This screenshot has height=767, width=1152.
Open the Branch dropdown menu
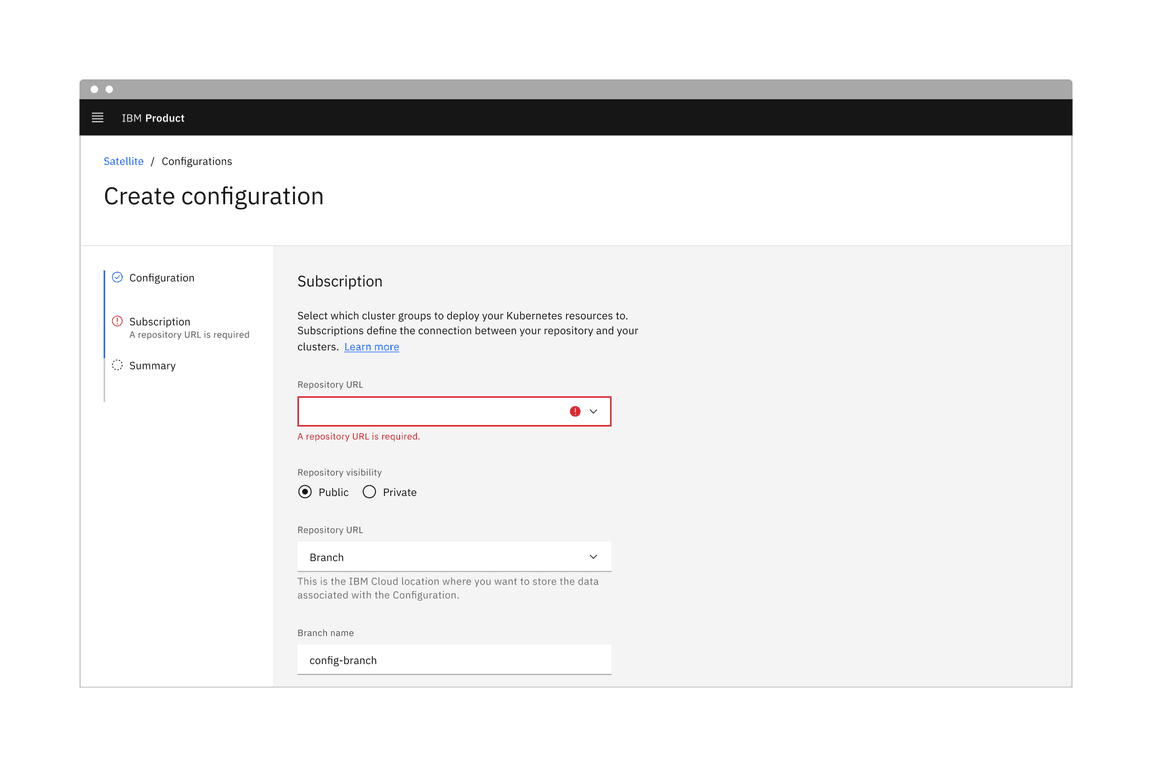(x=453, y=556)
